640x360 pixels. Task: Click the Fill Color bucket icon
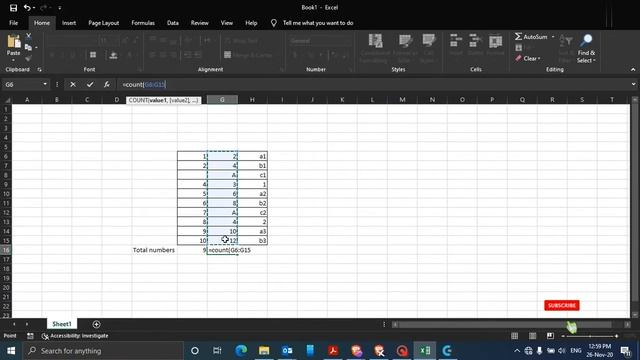pos(113,55)
